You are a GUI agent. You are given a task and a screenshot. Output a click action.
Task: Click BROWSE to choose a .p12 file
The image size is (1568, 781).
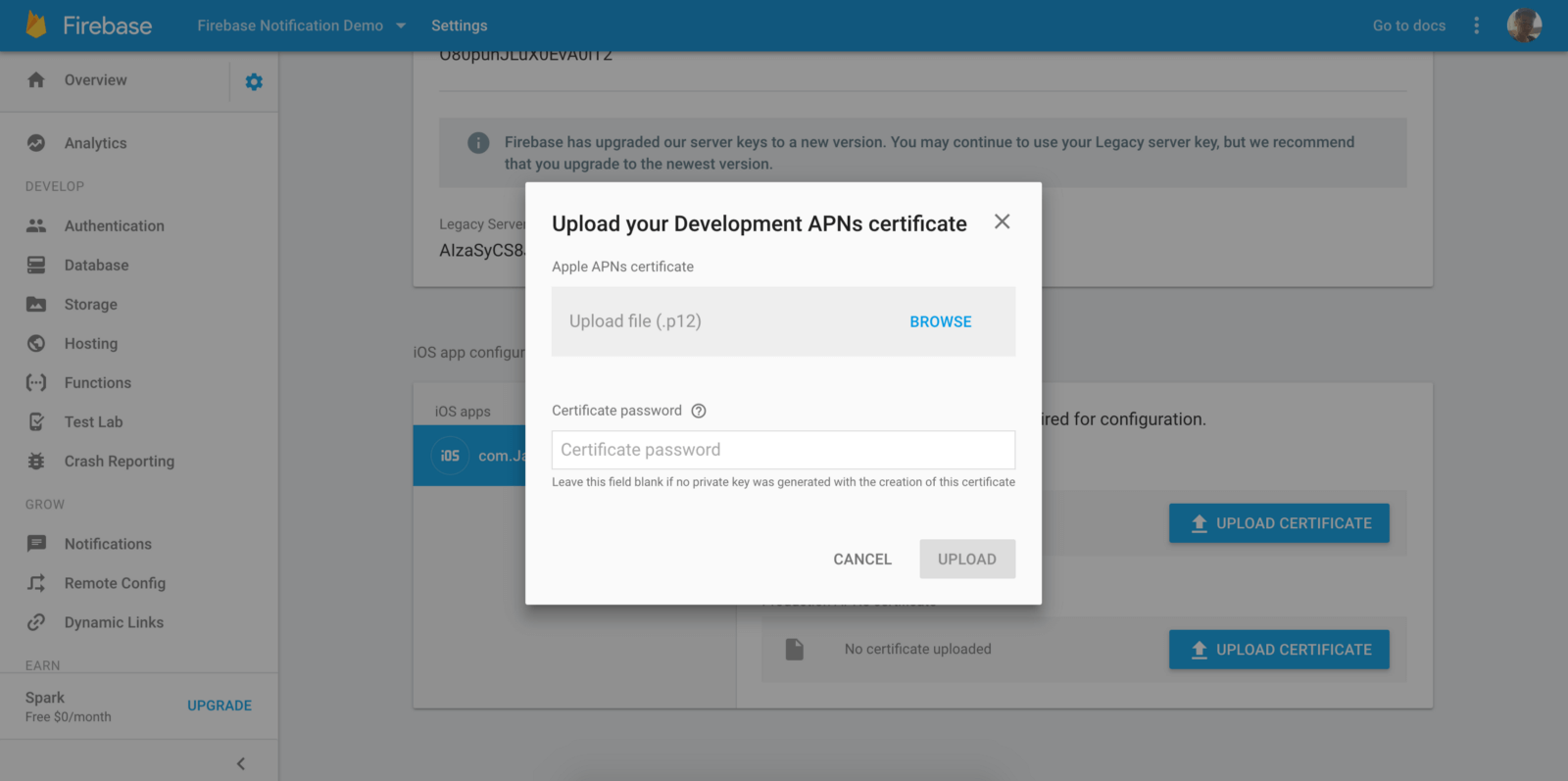tap(941, 321)
